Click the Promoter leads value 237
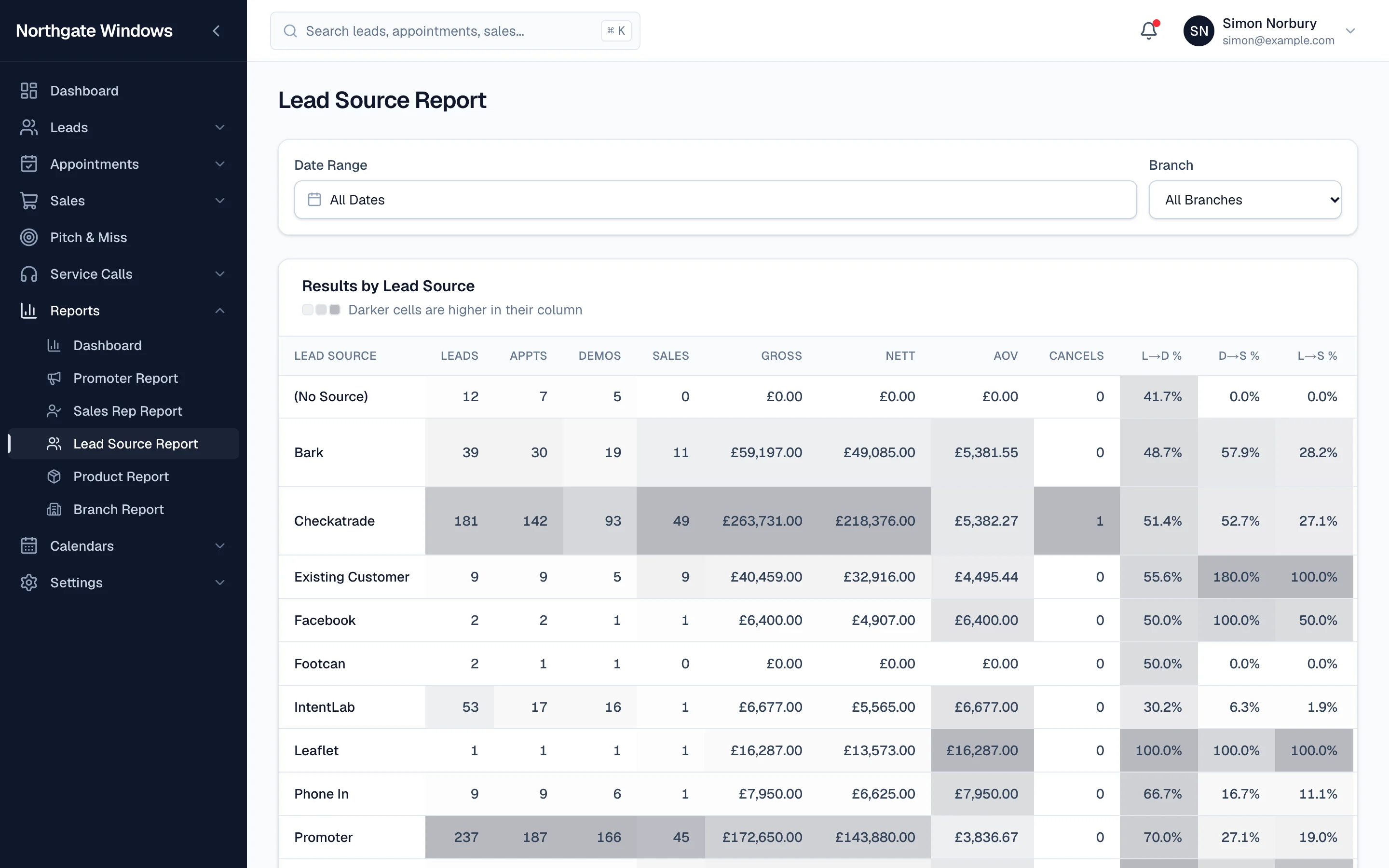 (466, 838)
